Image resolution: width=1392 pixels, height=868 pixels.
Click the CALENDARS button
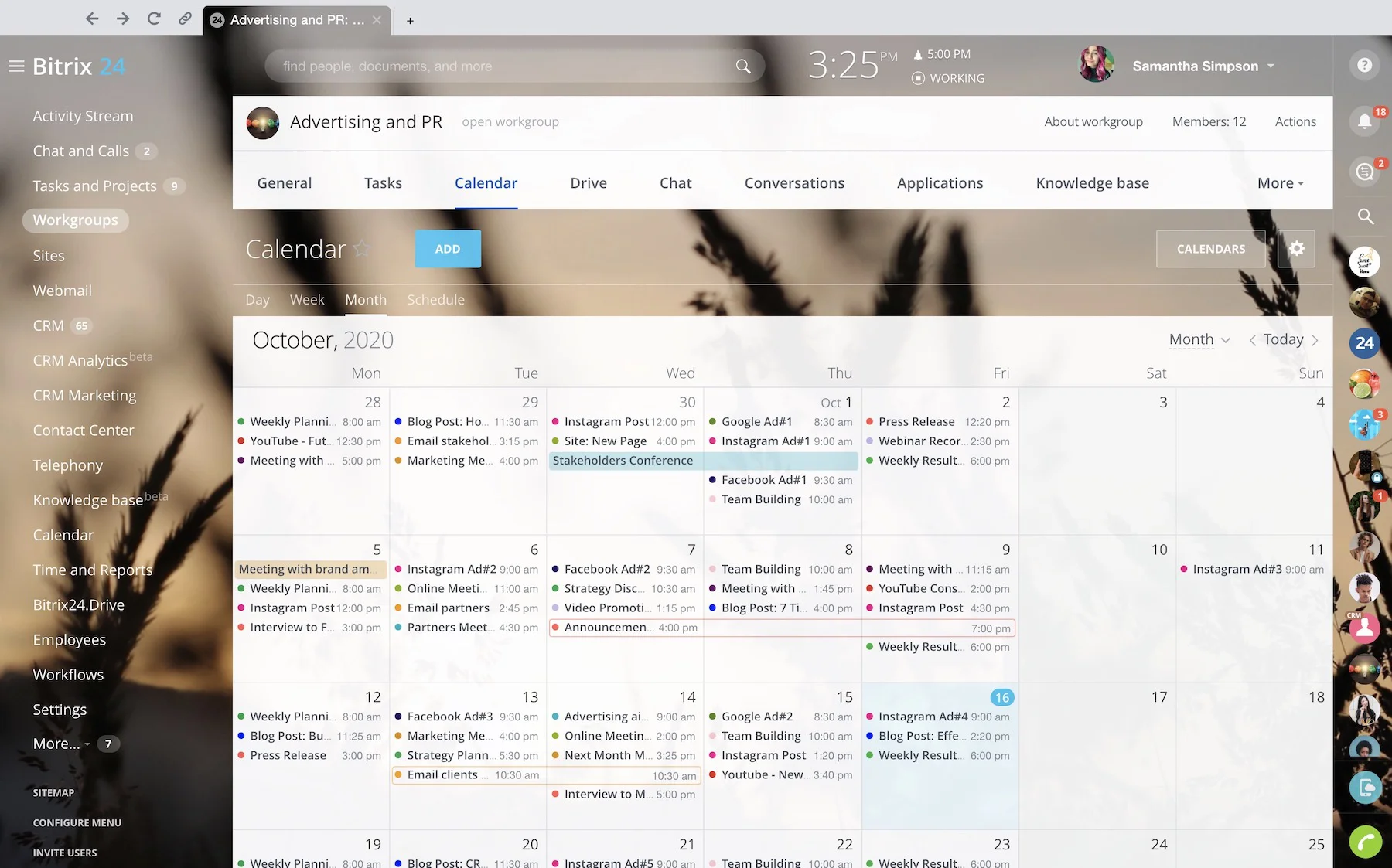(1210, 249)
